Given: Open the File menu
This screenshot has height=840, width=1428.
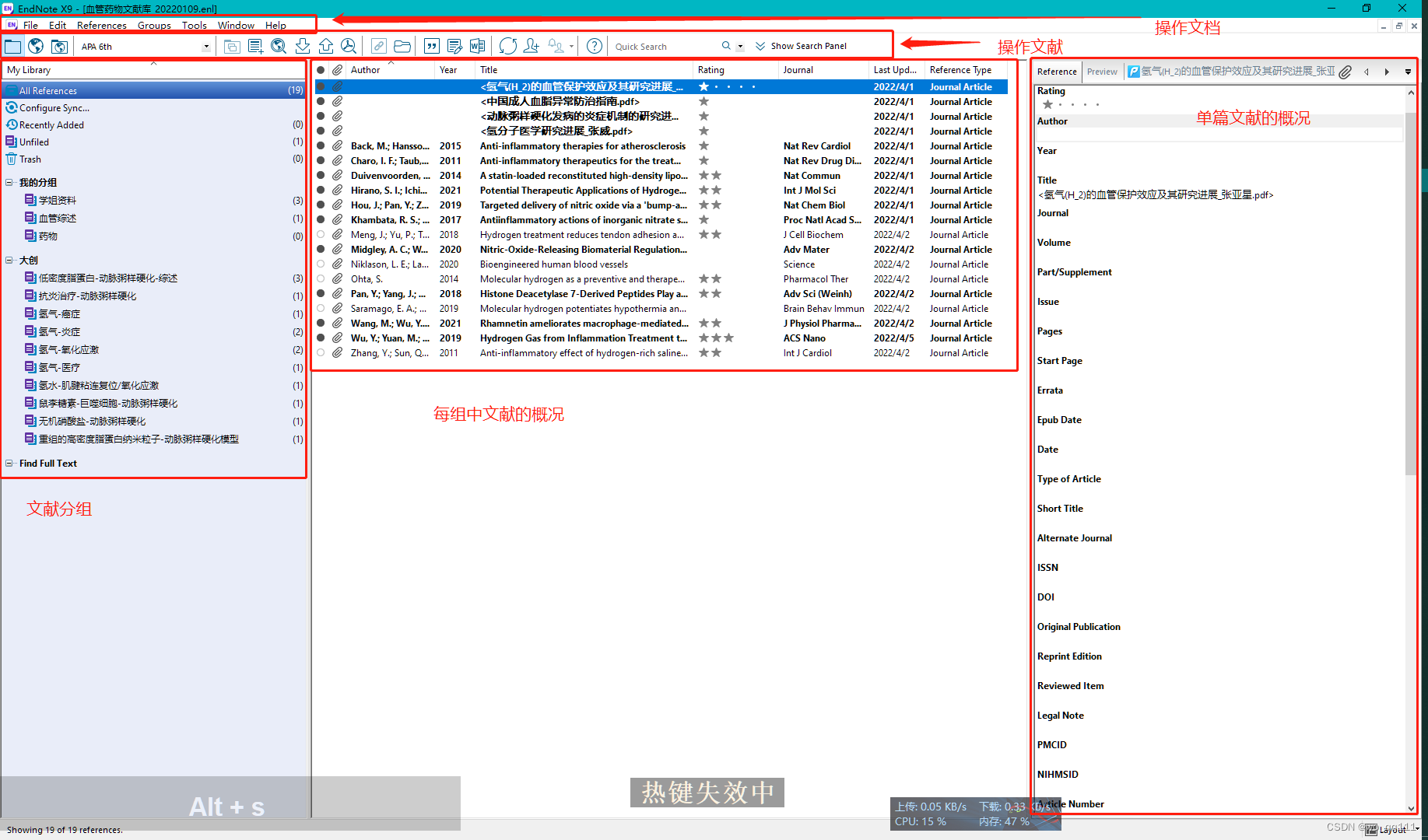Looking at the screenshot, I should click(30, 25).
